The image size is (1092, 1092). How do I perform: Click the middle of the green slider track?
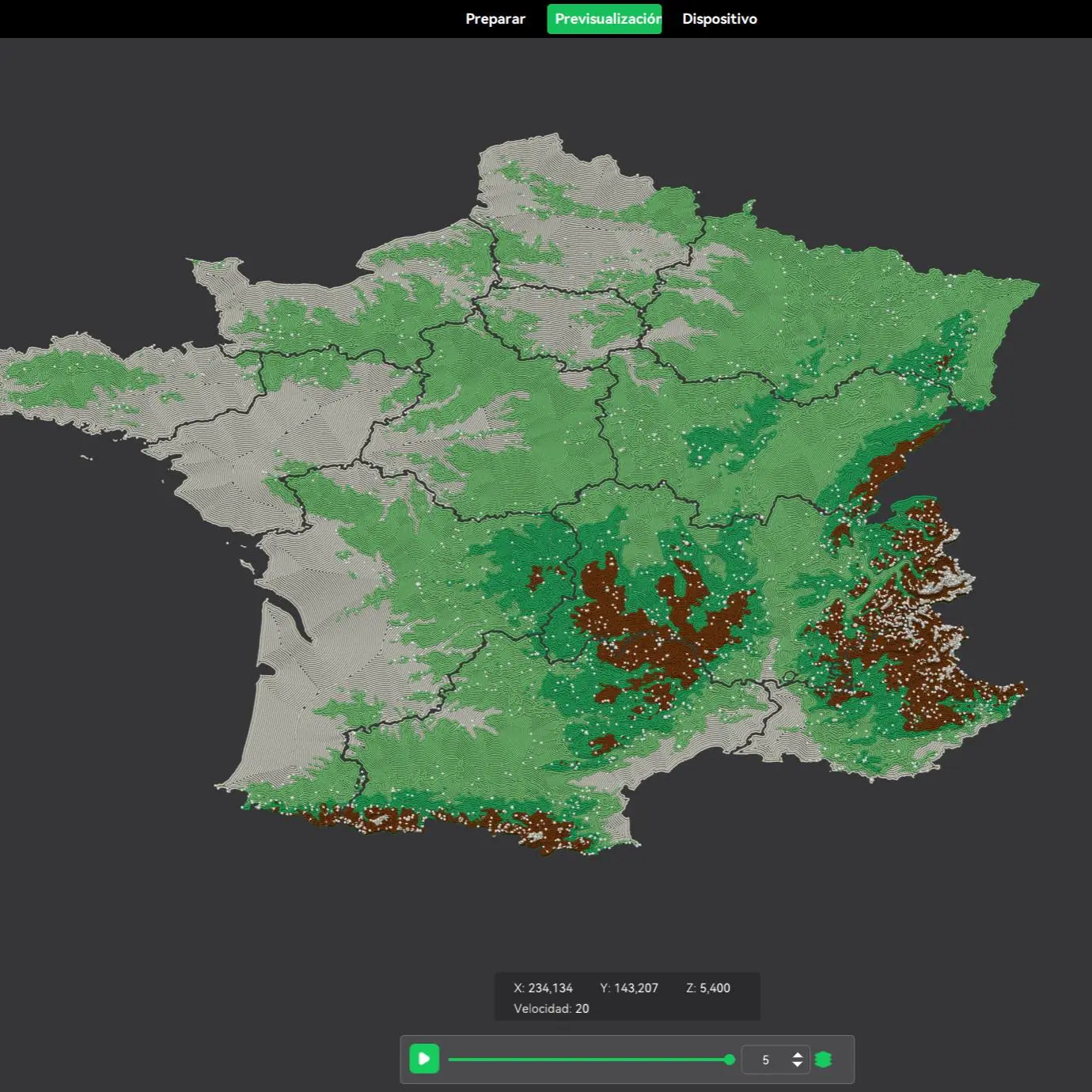click(x=589, y=1060)
